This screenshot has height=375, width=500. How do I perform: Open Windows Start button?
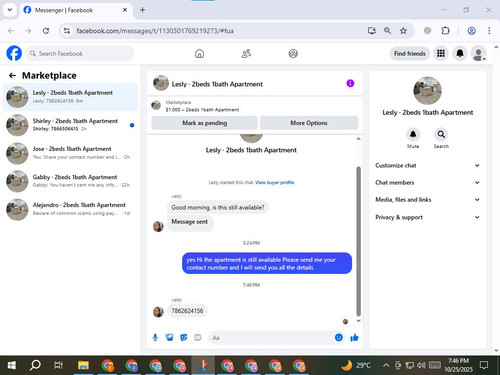pos(12,365)
